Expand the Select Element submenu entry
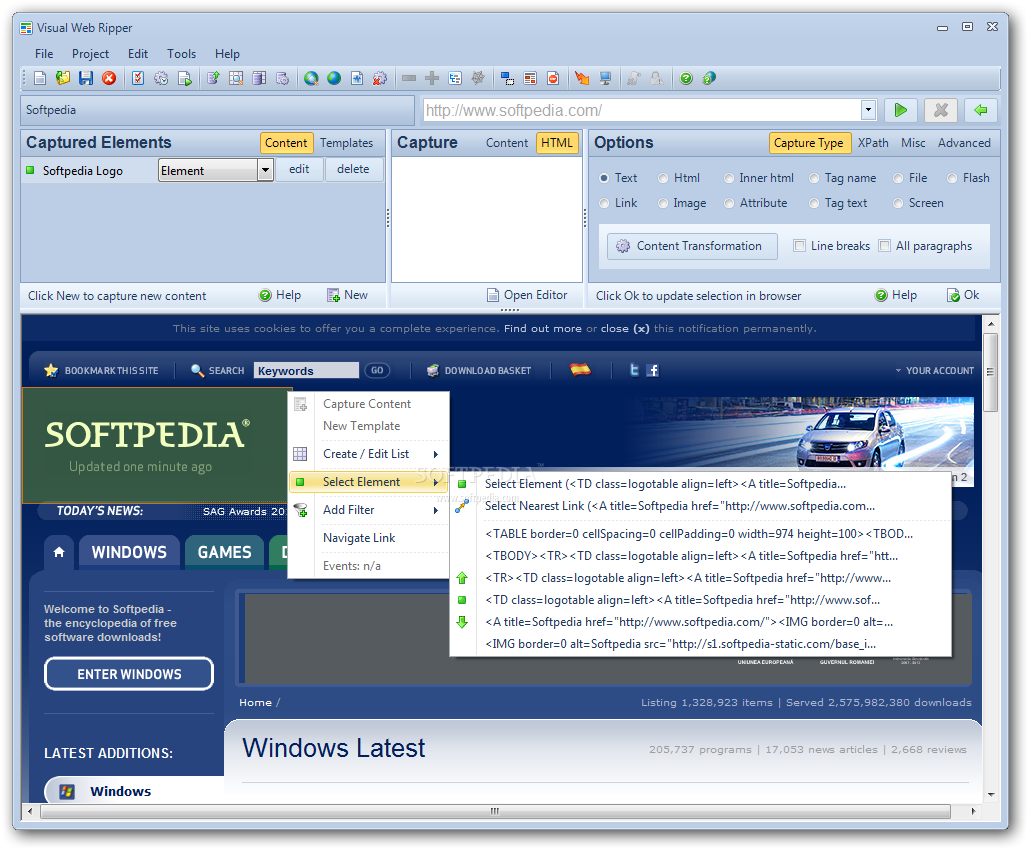The width and height of the screenshot is (1029, 850). pyautogui.click(x=369, y=482)
